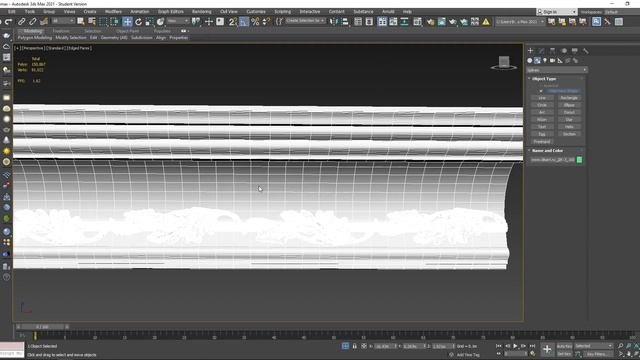Open the Rendered Frame Window
640x360 pixels.
[x=442, y=22]
